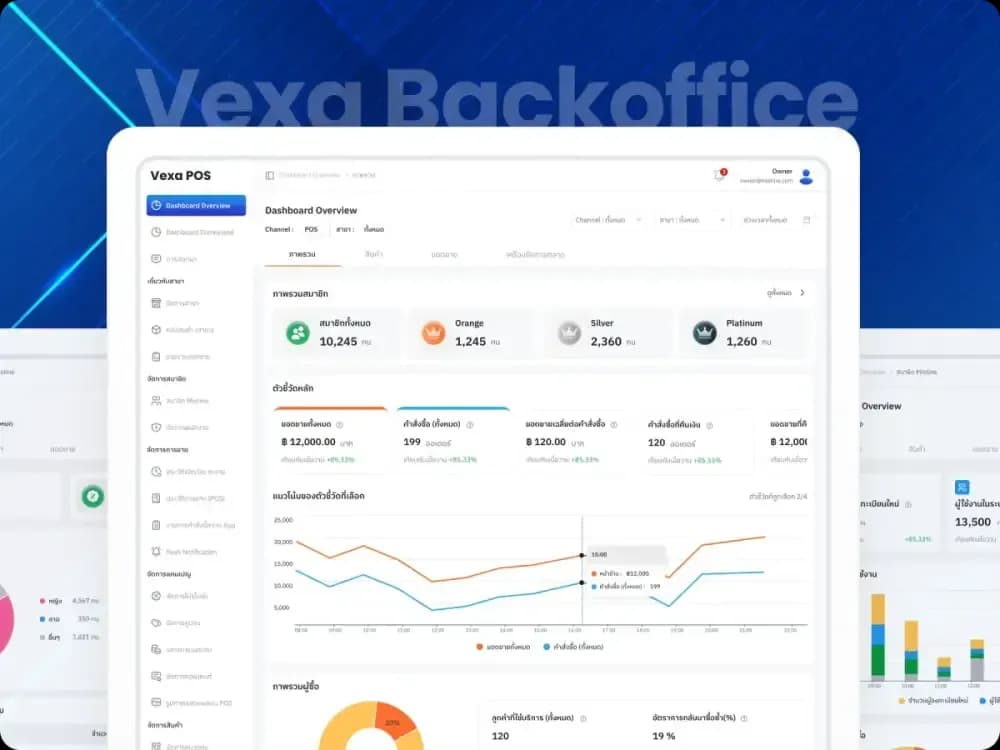Click the green total members icon
The width and height of the screenshot is (1000, 750).
[x=297, y=333]
